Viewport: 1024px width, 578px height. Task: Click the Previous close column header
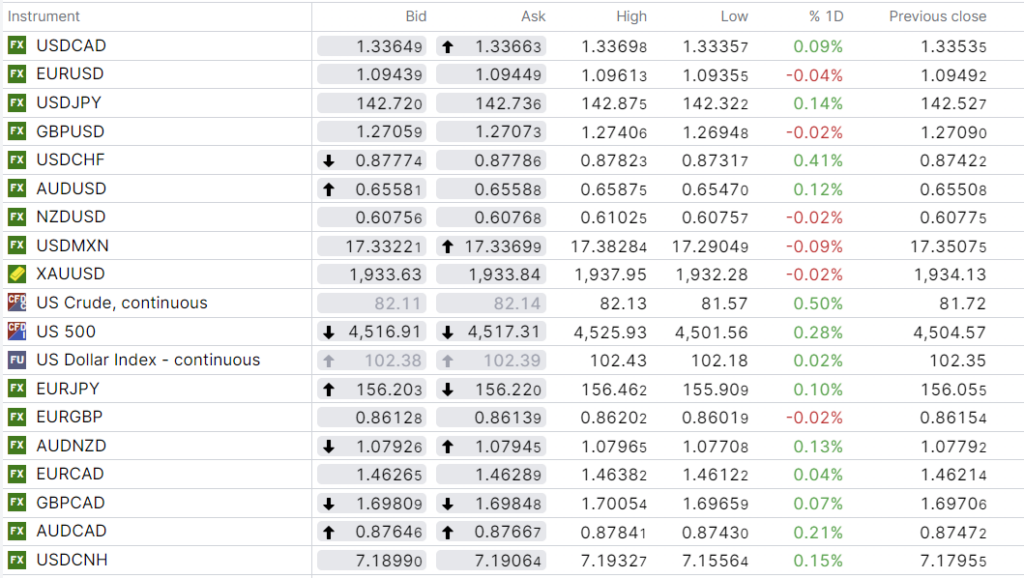point(937,17)
